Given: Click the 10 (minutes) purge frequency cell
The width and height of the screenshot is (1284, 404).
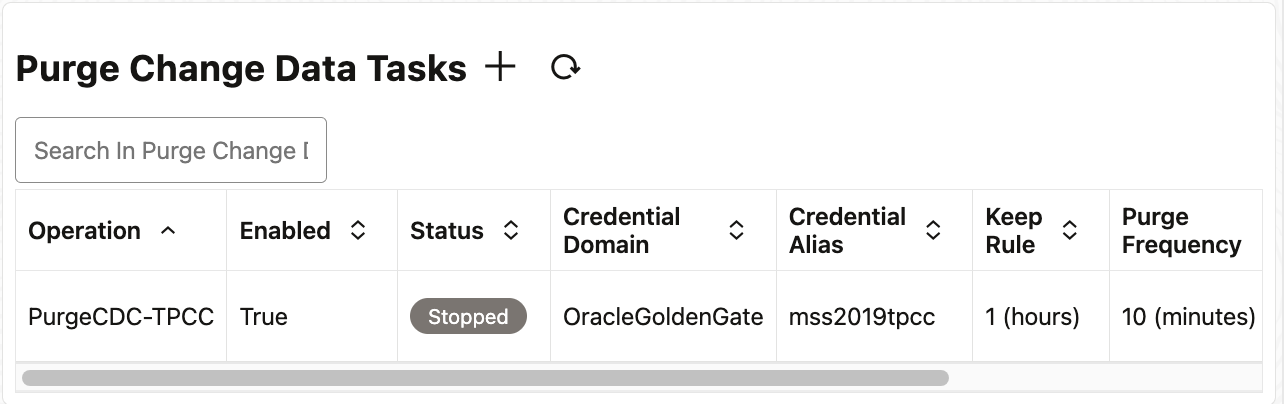Looking at the screenshot, I should click(1188, 317).
